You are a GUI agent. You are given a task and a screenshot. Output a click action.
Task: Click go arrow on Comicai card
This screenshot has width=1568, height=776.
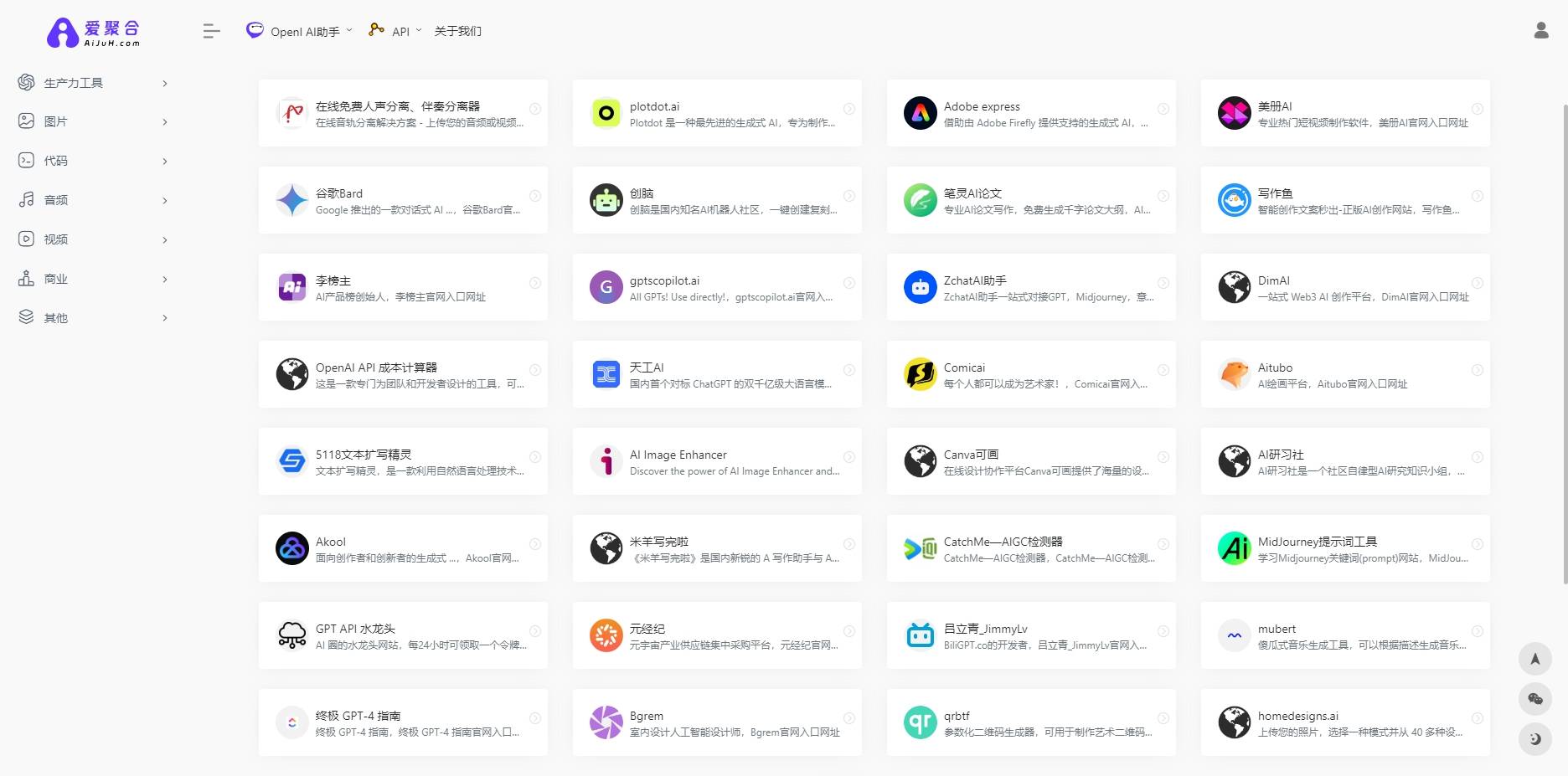(1163, 370)
